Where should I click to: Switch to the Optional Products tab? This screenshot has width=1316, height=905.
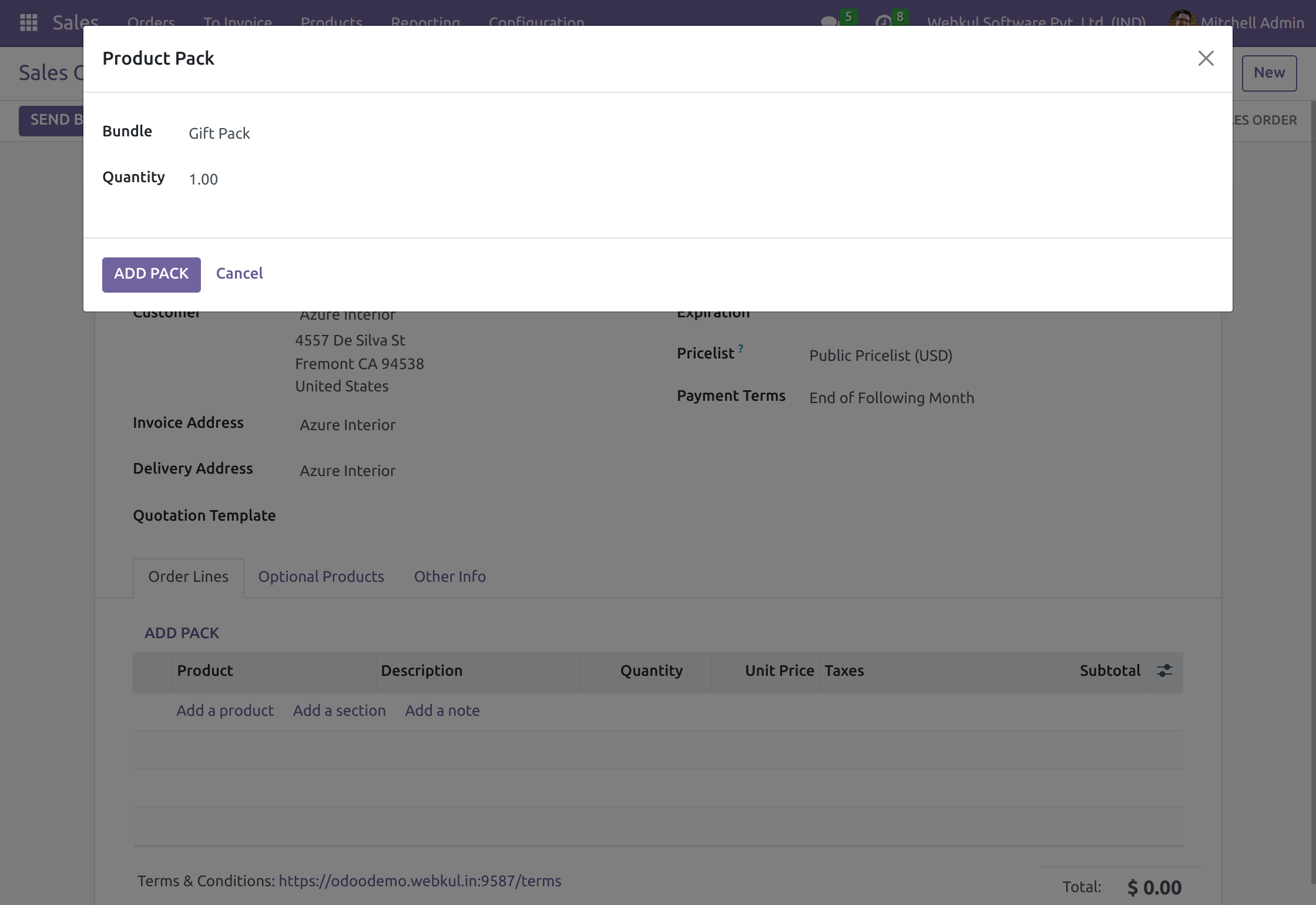click(321, 576)
